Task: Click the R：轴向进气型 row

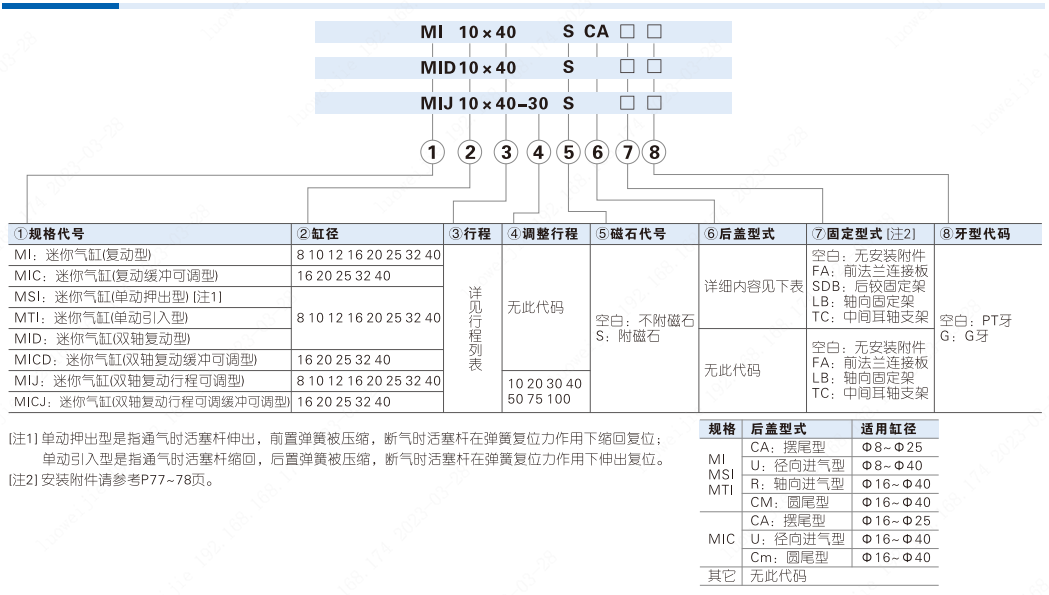Action: pos(797,484)
